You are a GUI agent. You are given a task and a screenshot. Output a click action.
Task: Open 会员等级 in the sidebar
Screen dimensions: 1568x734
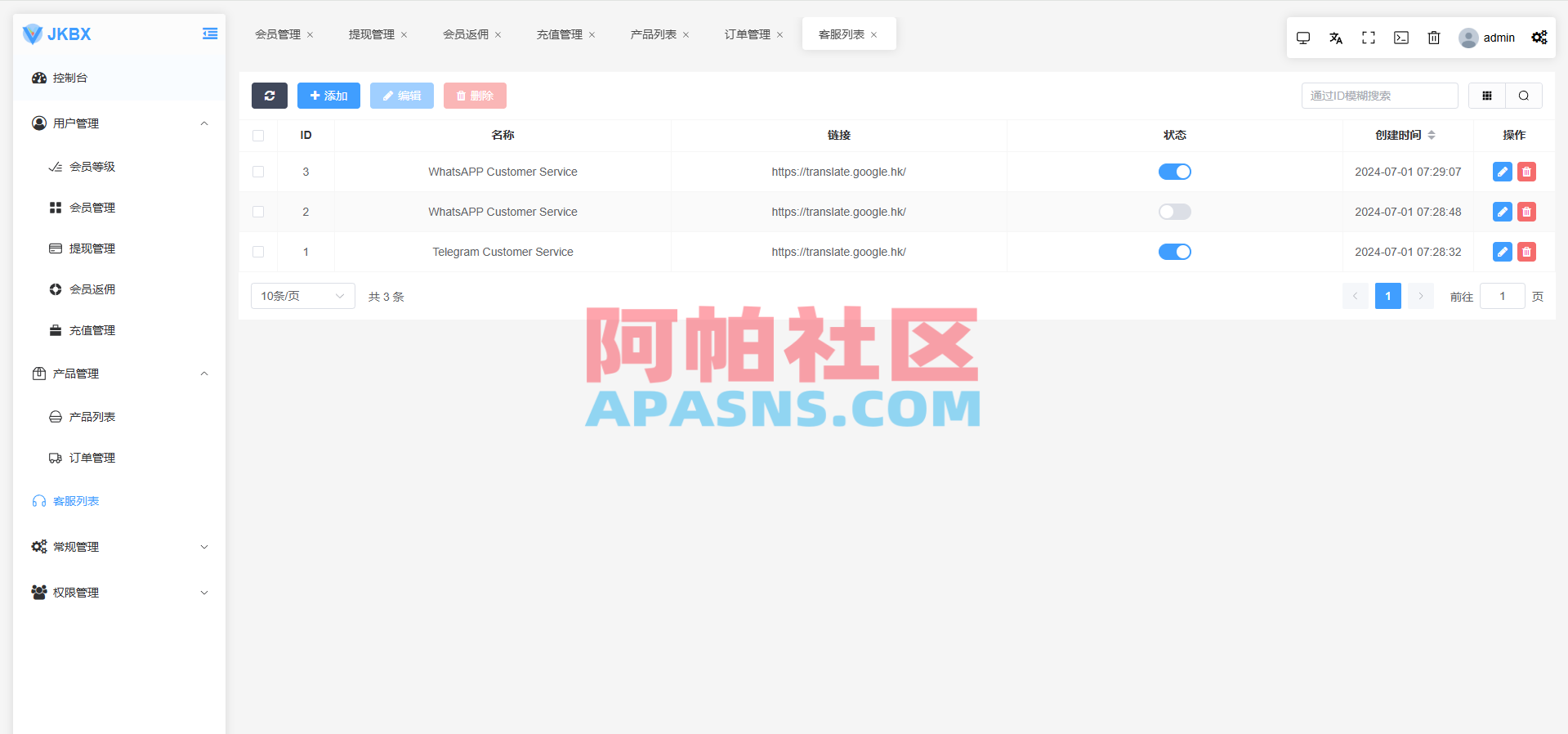click(119, 167)
